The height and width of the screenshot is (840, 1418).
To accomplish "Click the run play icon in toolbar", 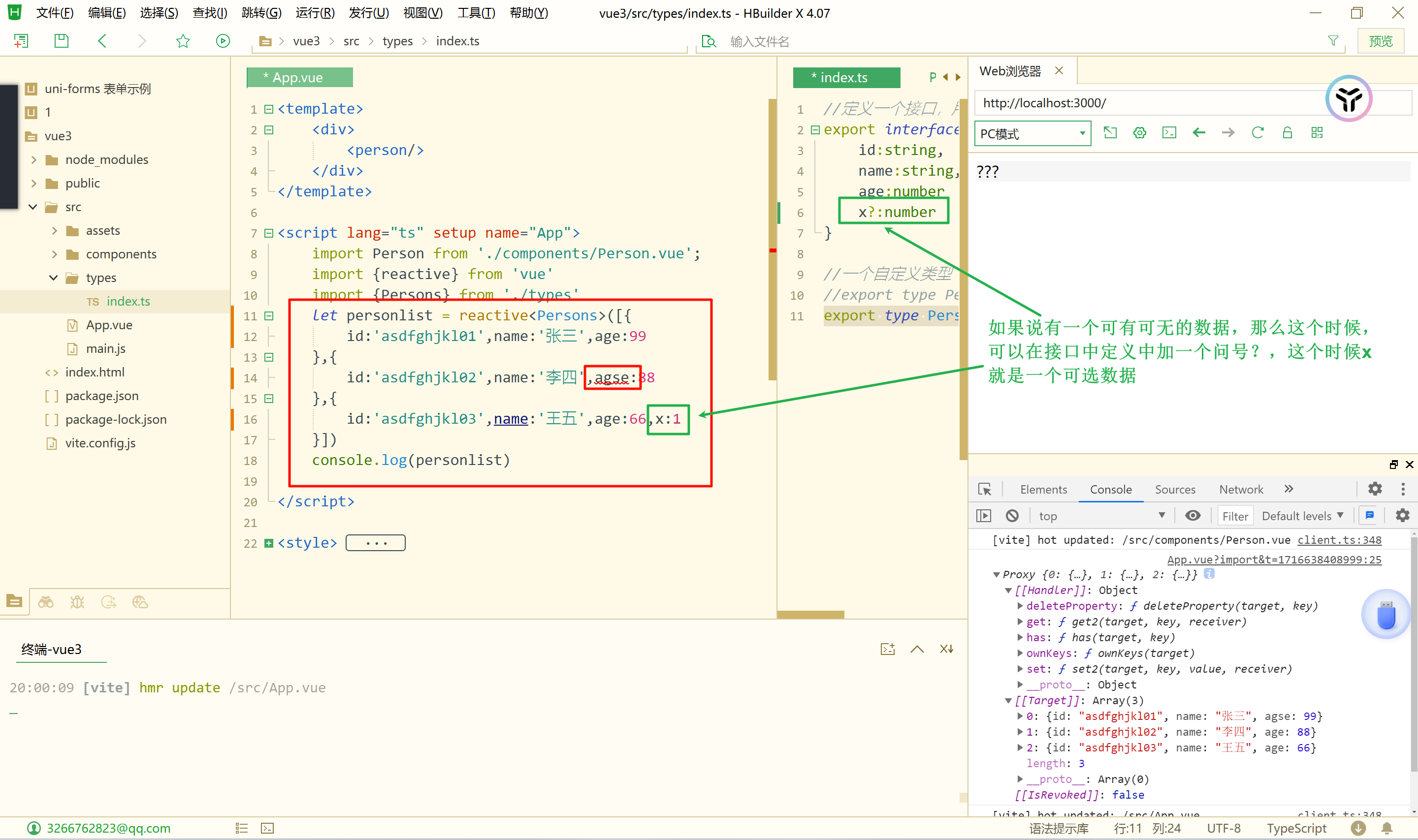I will click(223, 41).
